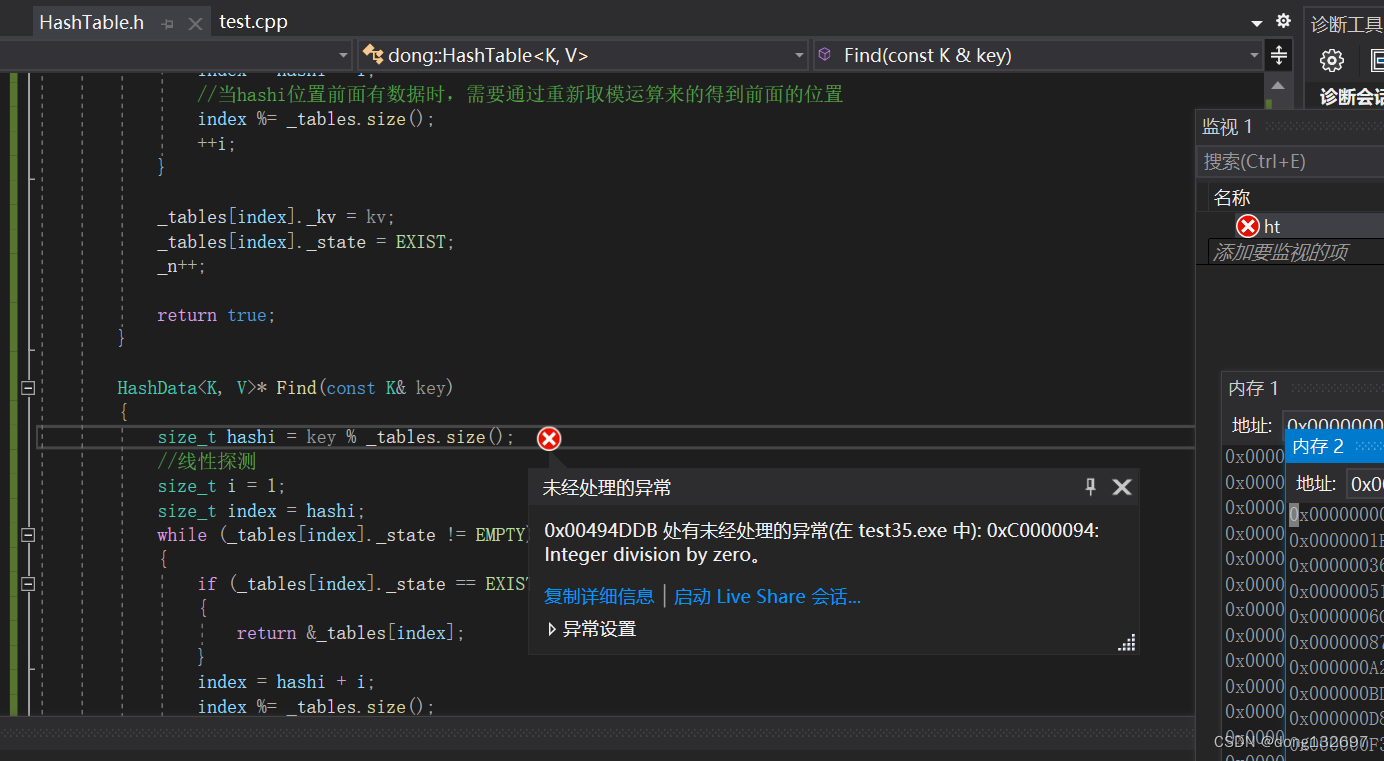The image size is (1384, 761).
Task: Focus the 内存 1 address field
Action: 1334,425
